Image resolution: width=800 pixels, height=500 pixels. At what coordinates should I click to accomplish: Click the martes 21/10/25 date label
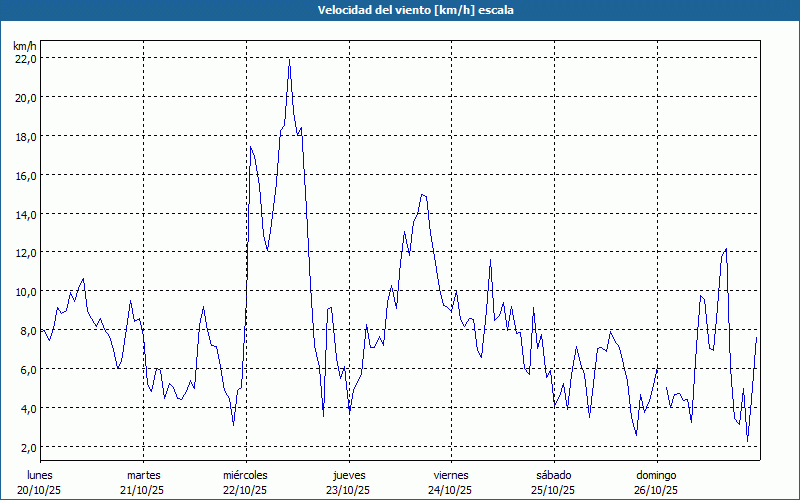pyautogui.click(x=143, y=482)
